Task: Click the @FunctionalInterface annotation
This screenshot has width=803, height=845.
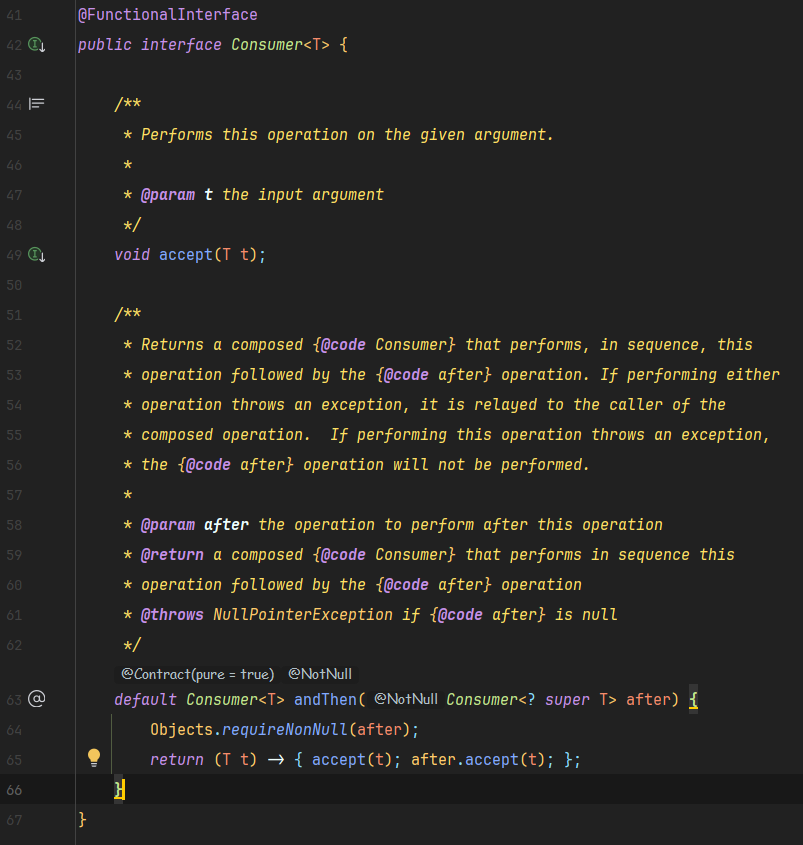Action: (168, 15)
